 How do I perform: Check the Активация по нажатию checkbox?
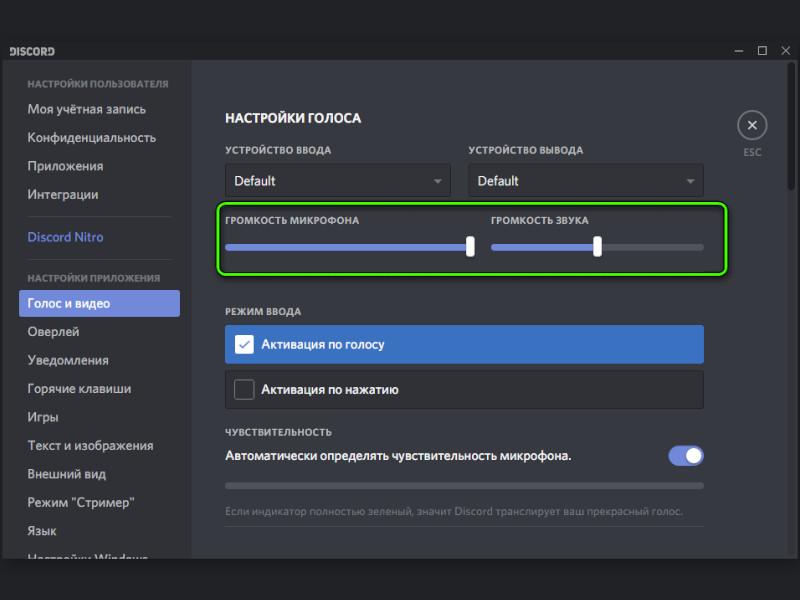(244, 390)
